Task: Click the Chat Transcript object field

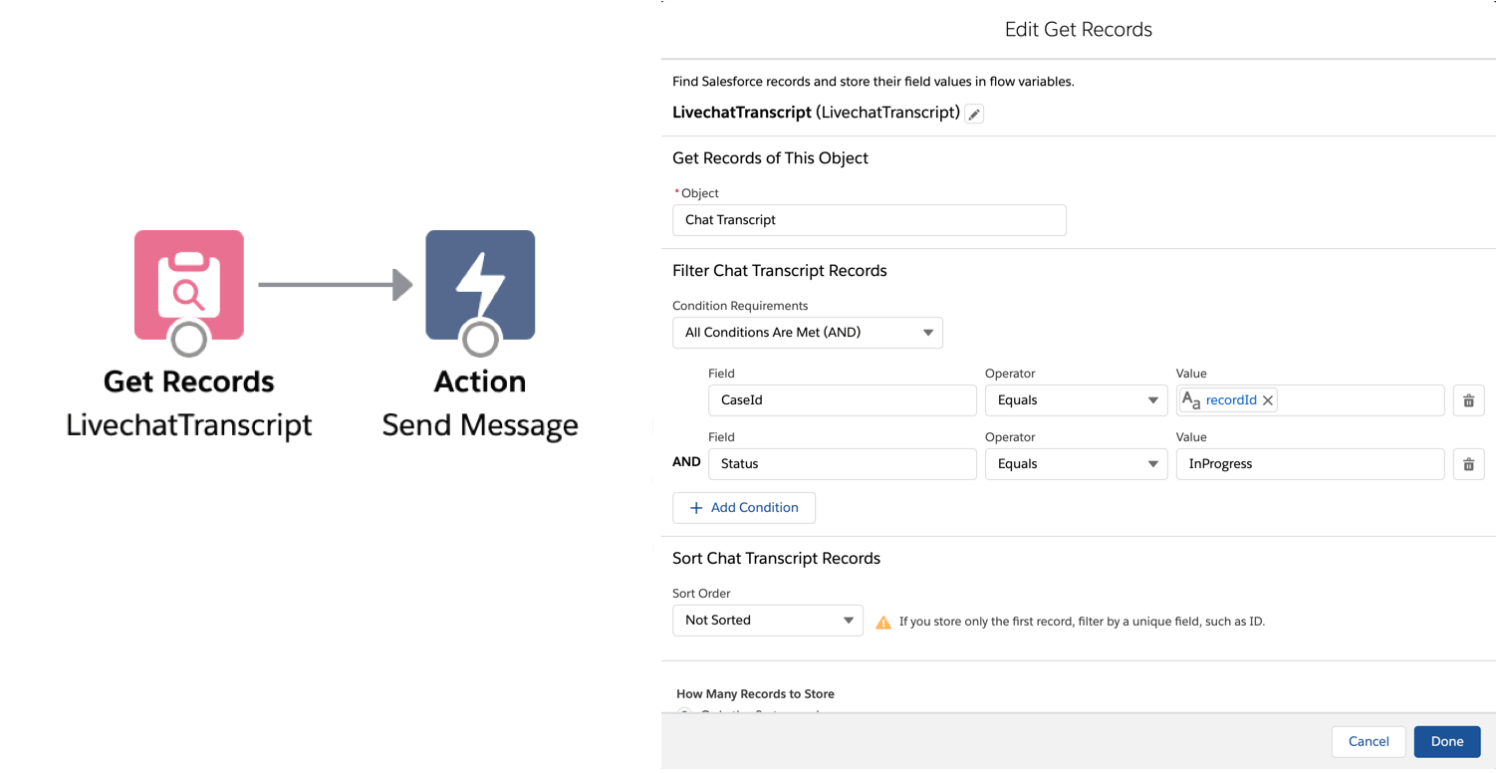Action: [x=869, y=219]
